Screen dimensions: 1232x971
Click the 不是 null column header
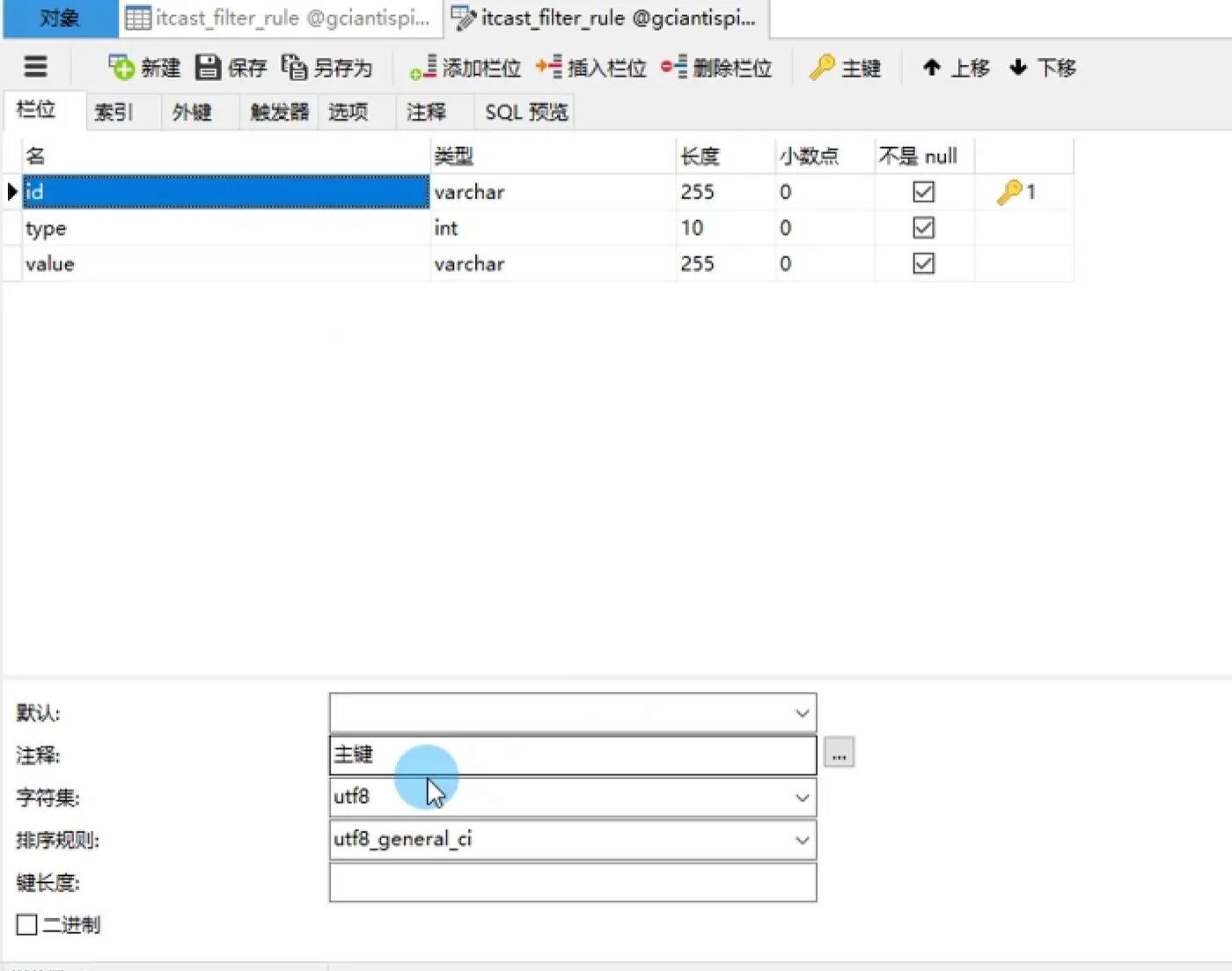pos(924,156)
